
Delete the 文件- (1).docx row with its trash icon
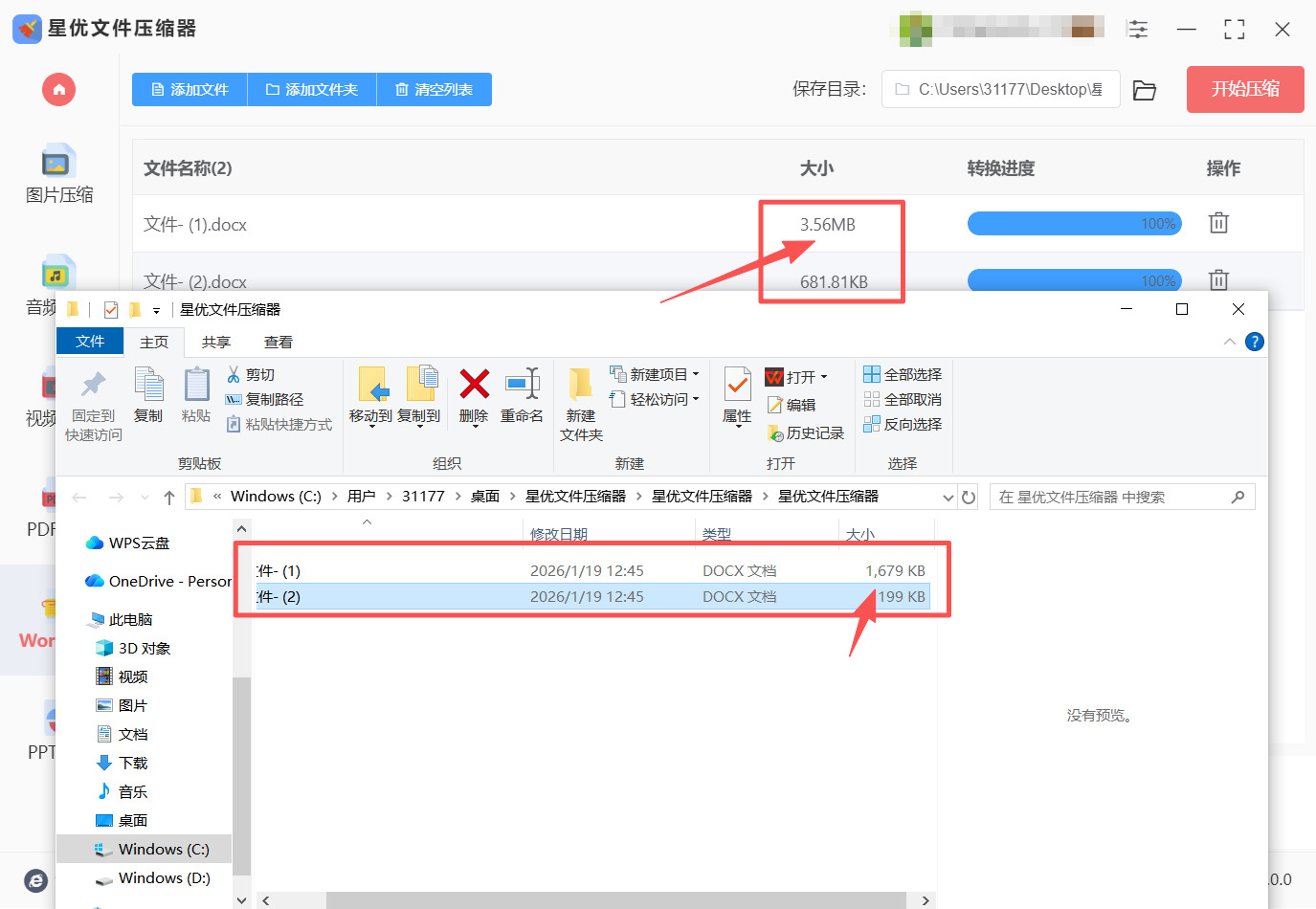(x=1218, y=223)
